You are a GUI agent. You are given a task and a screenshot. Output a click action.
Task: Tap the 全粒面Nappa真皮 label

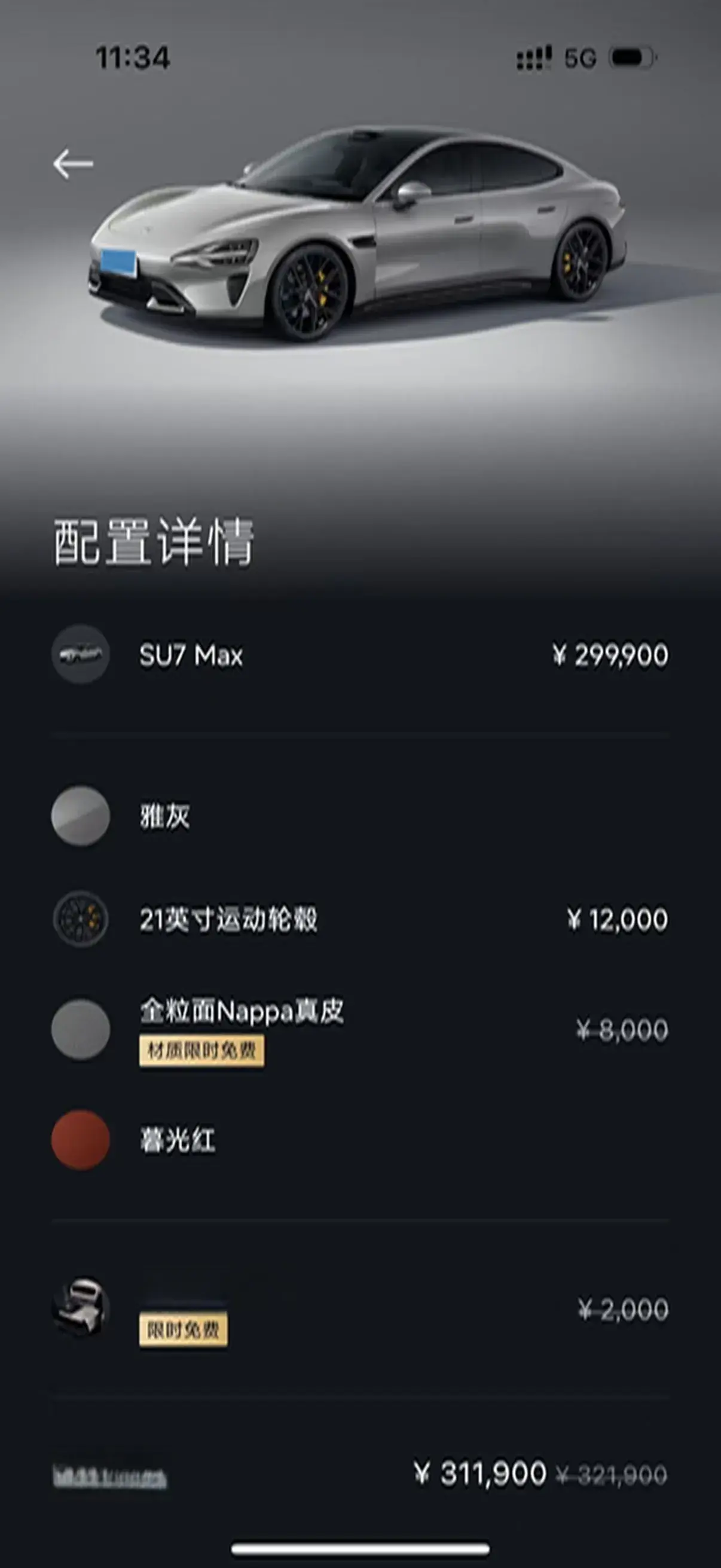242,1012
